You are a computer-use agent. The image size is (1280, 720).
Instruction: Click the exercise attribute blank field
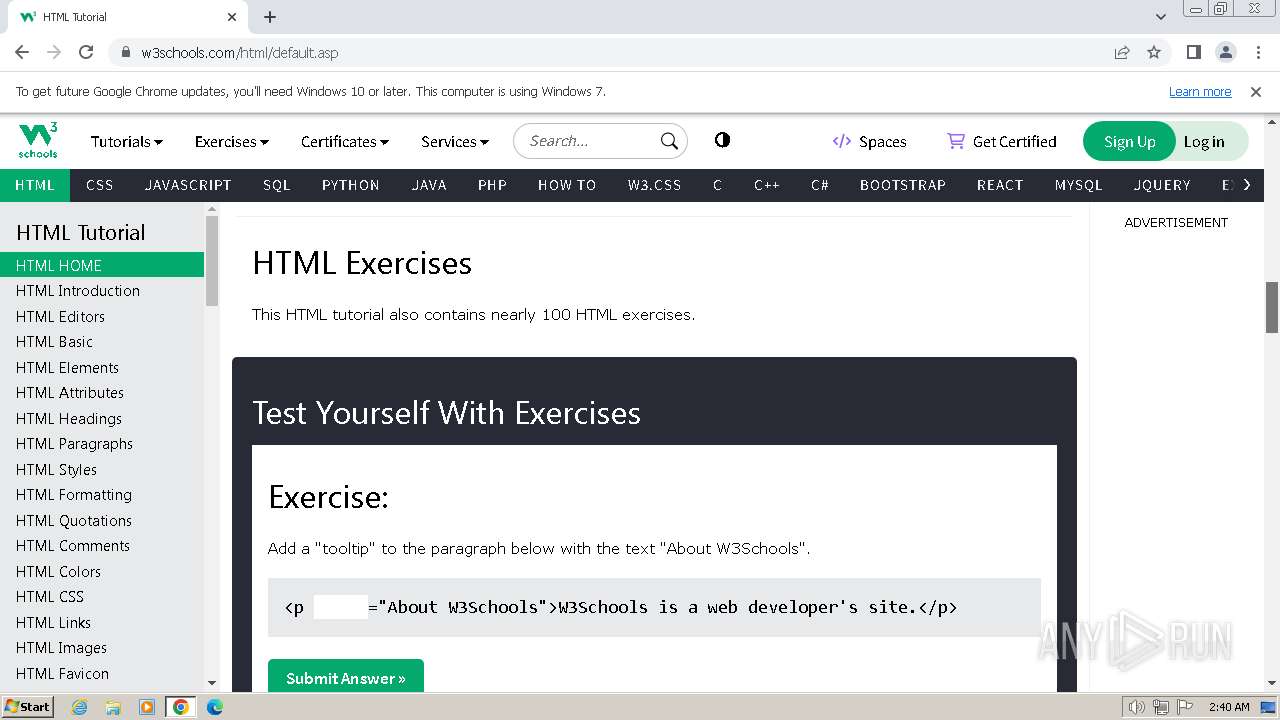(x=341, y=606)
